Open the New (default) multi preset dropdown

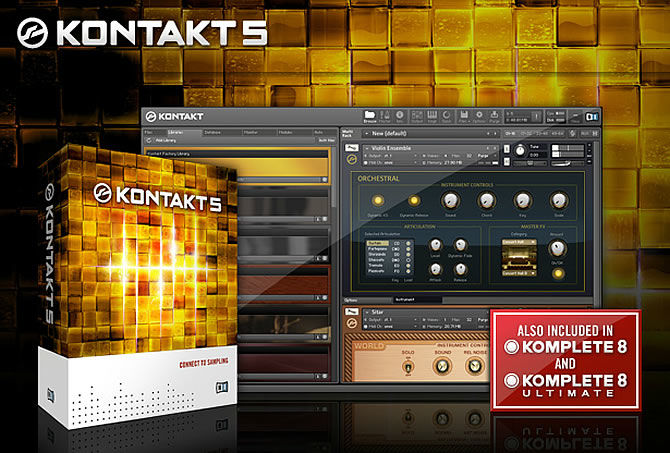coord(366,134)
